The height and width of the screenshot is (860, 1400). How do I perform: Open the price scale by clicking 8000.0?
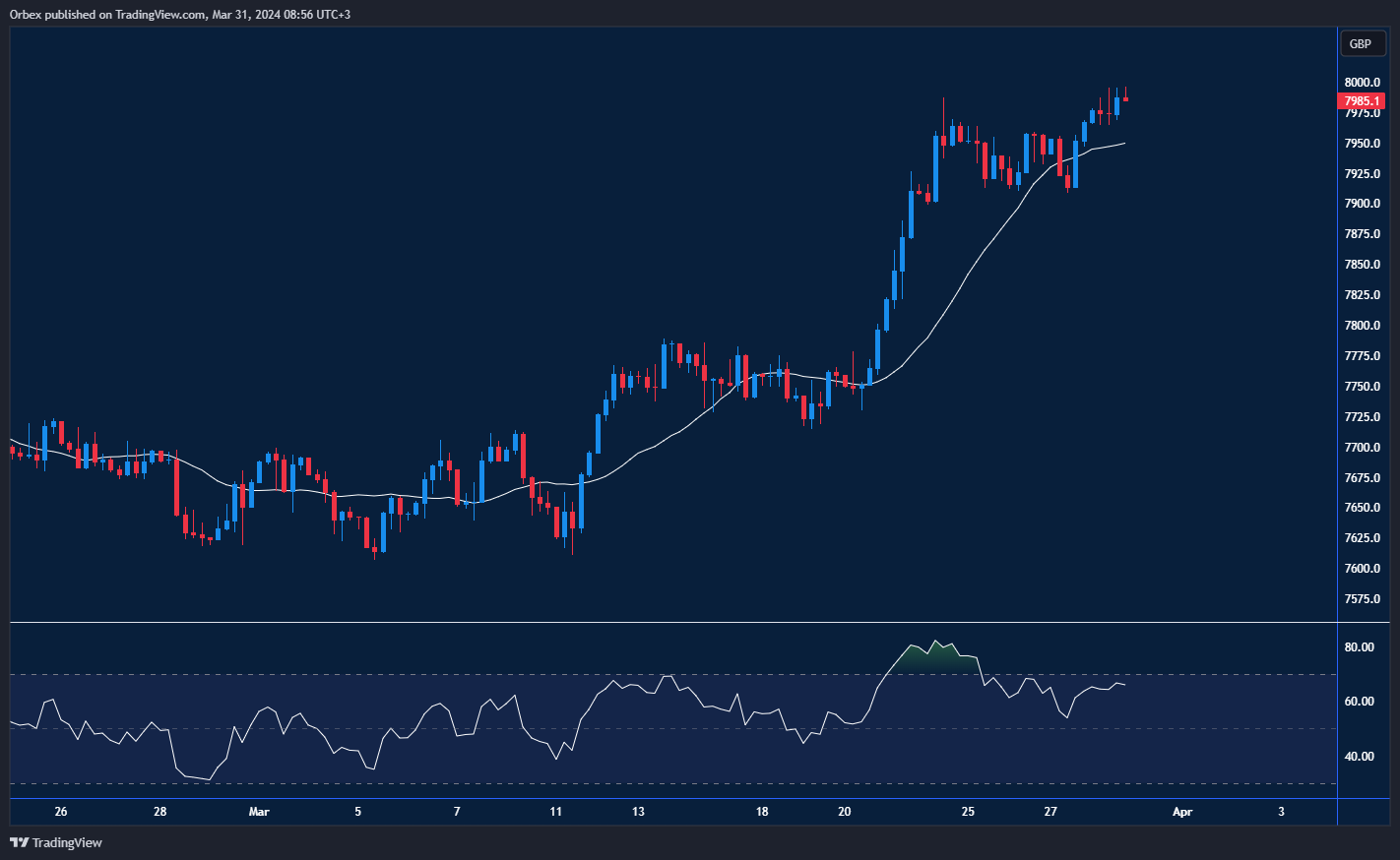pyautogui.click(x=1360, y=83)
